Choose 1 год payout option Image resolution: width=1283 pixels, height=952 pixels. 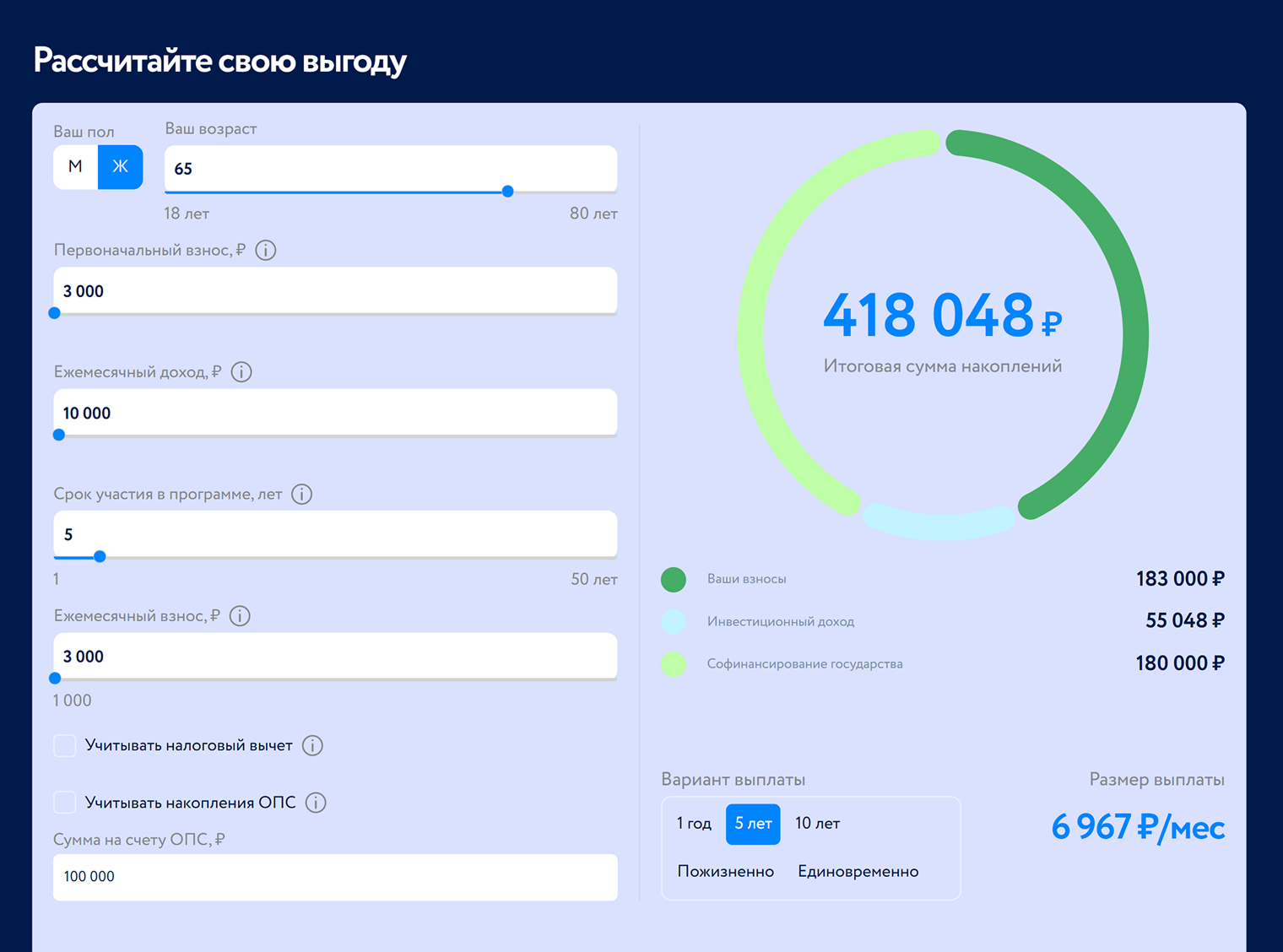pos(694,824)
